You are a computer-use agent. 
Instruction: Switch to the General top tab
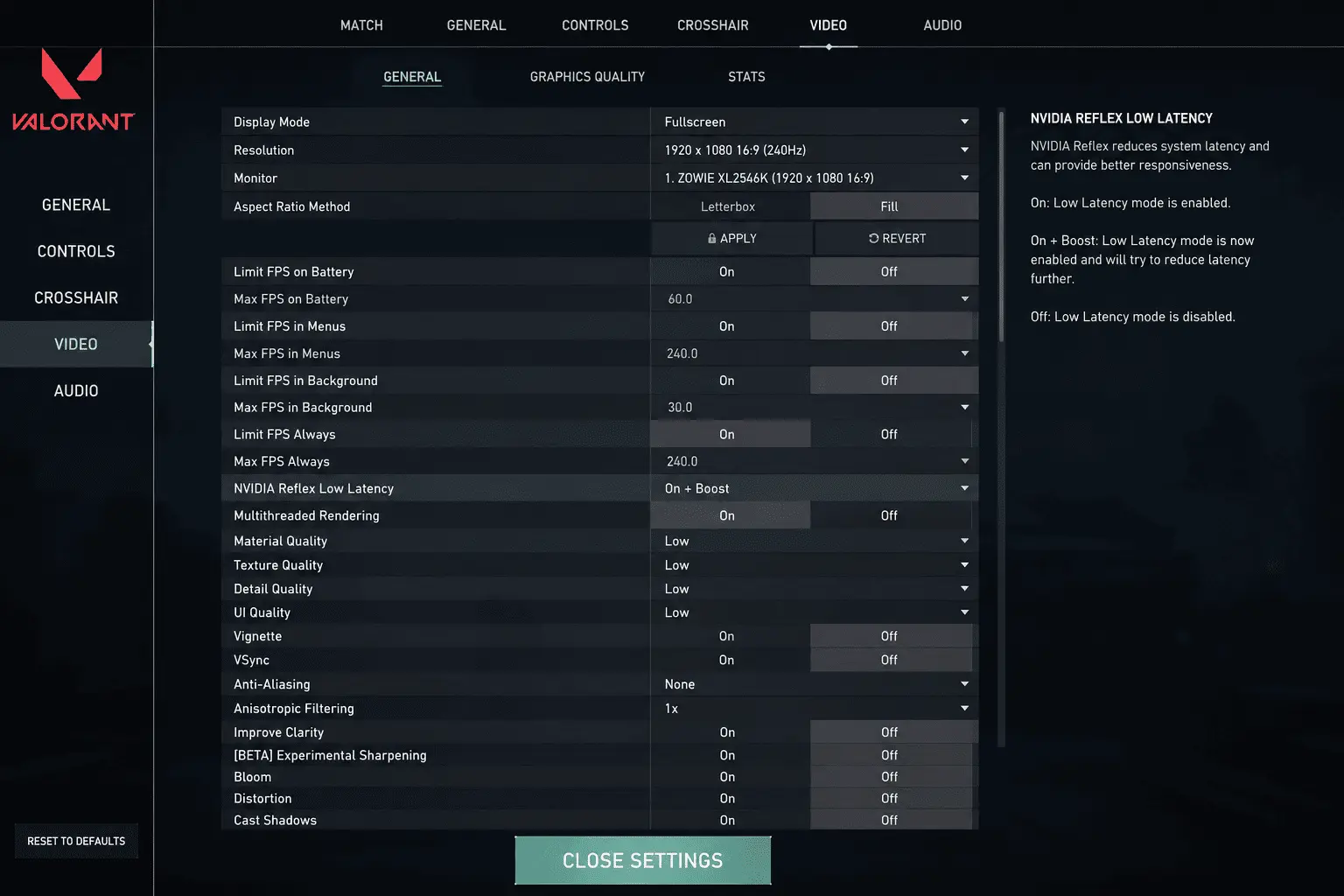[x=476, y=25]
